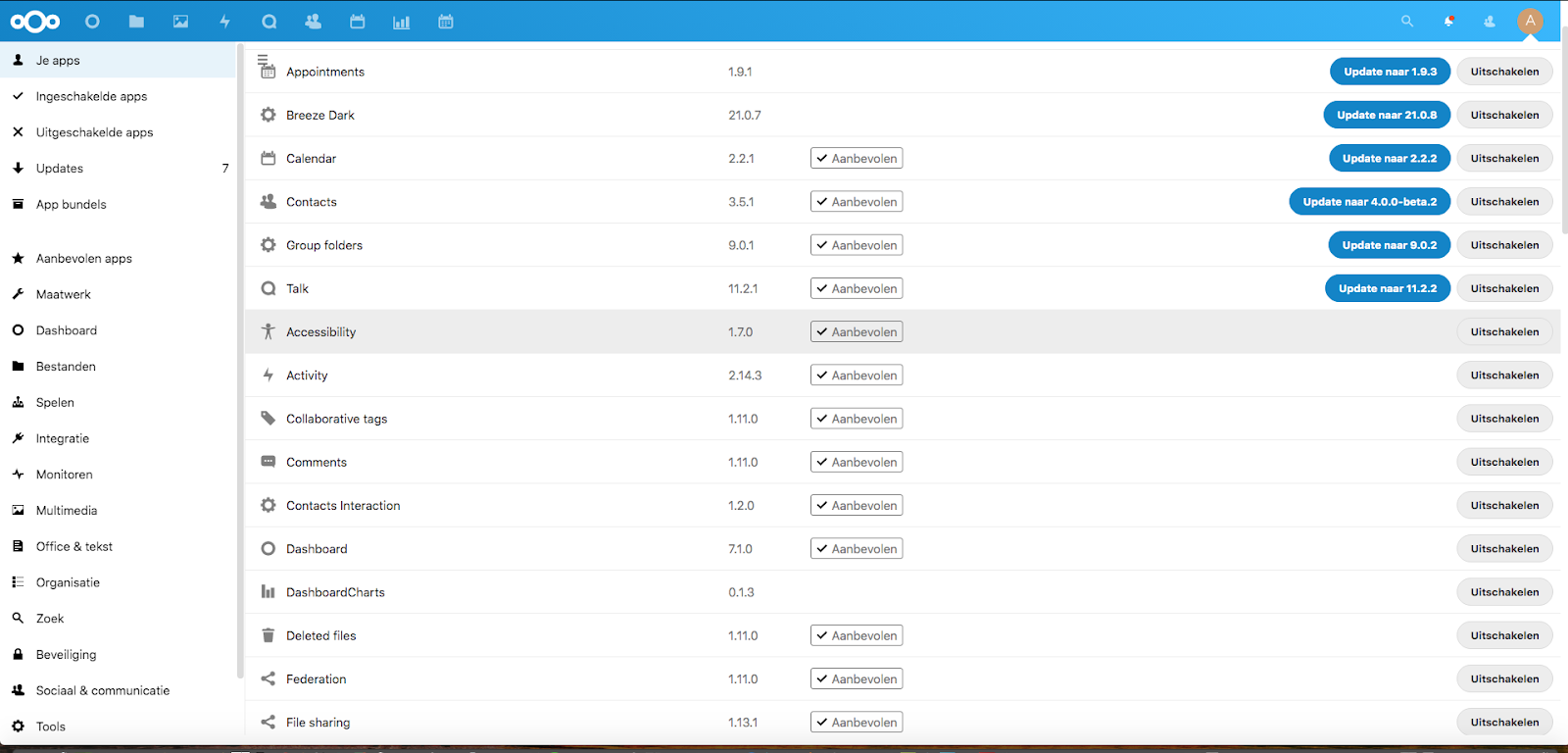
Task: Open DashboardCharts via the top bar chart icon
Action: pos(402,22)
